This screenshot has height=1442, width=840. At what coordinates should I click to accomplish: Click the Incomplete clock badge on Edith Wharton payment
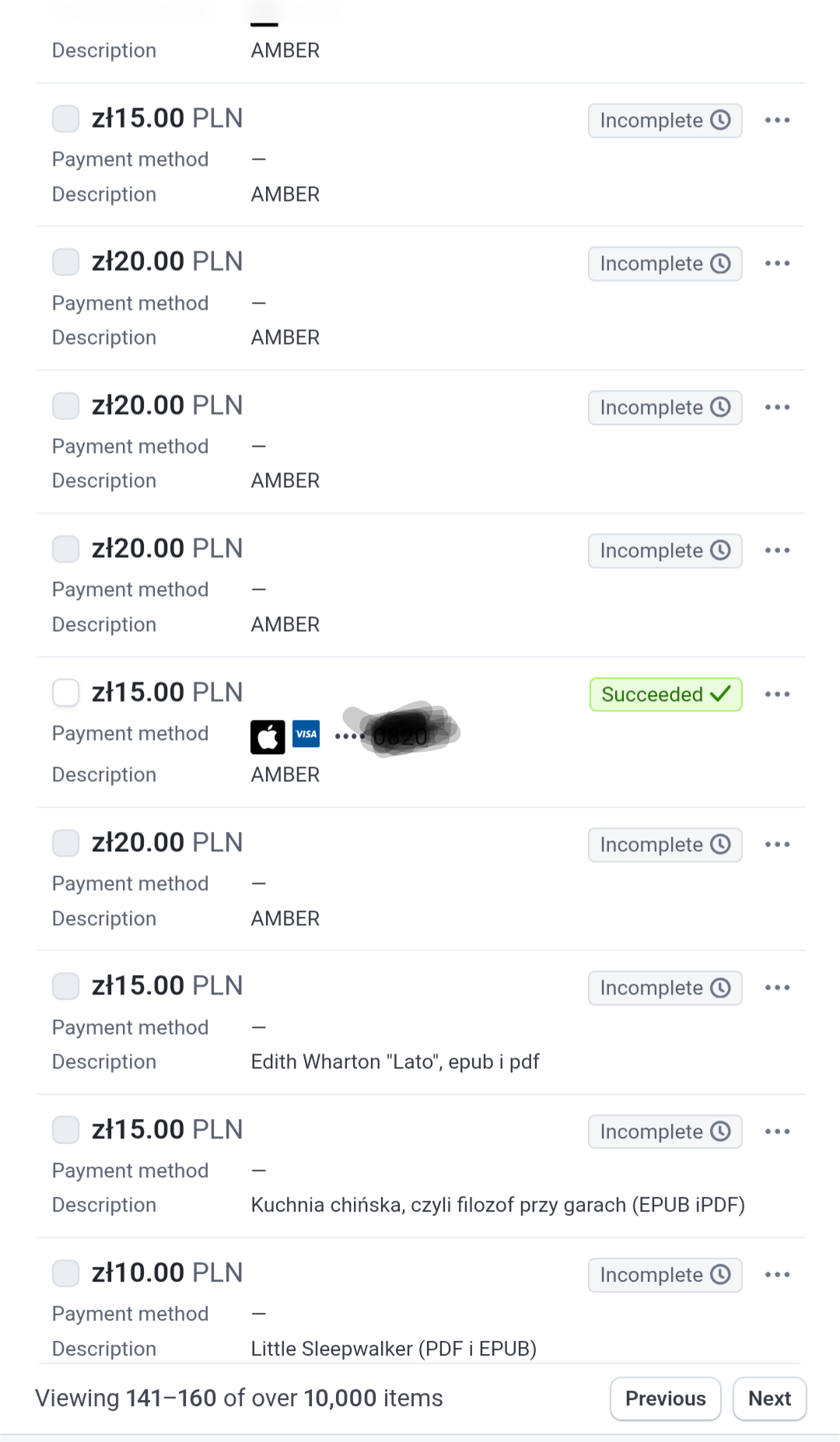coord(665,988)
